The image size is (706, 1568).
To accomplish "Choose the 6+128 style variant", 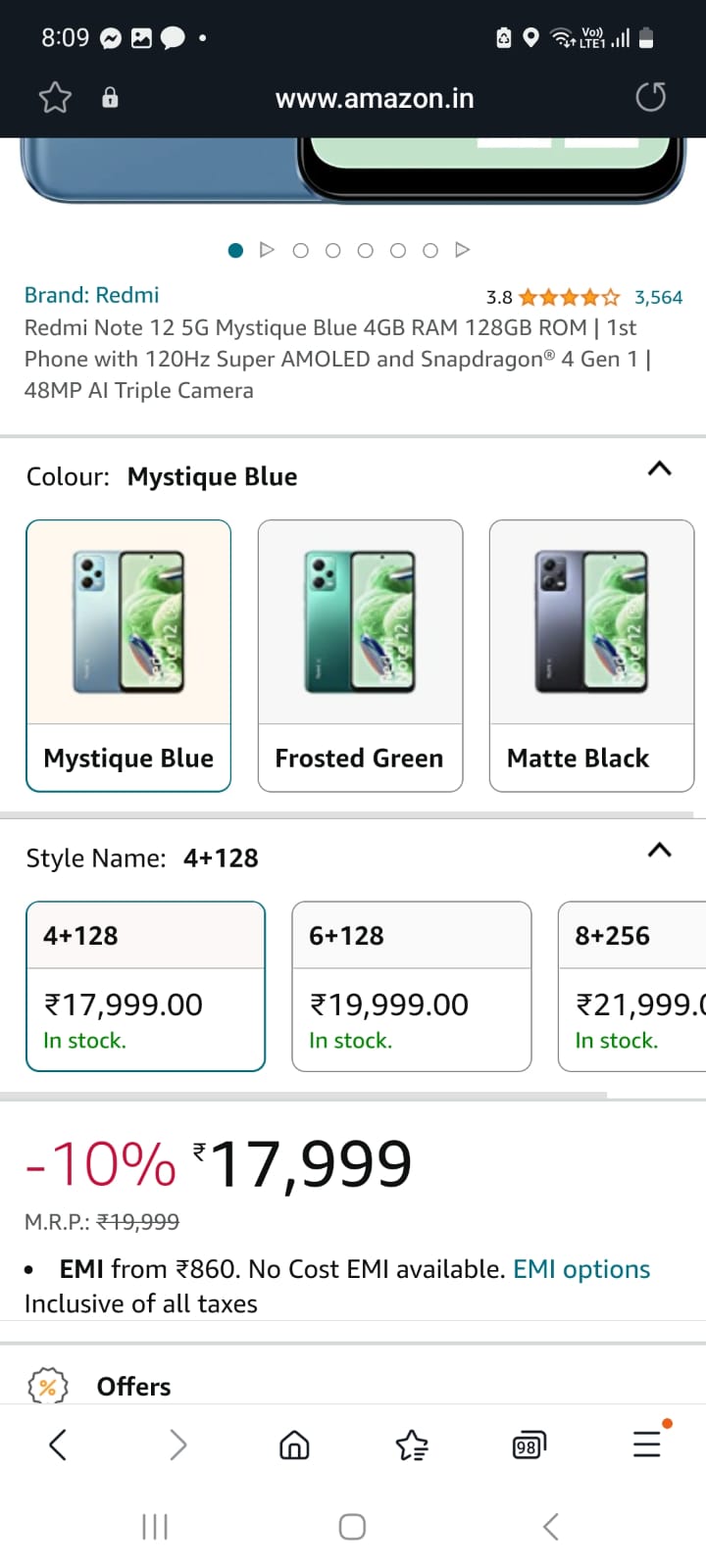I will pos(412,985).
